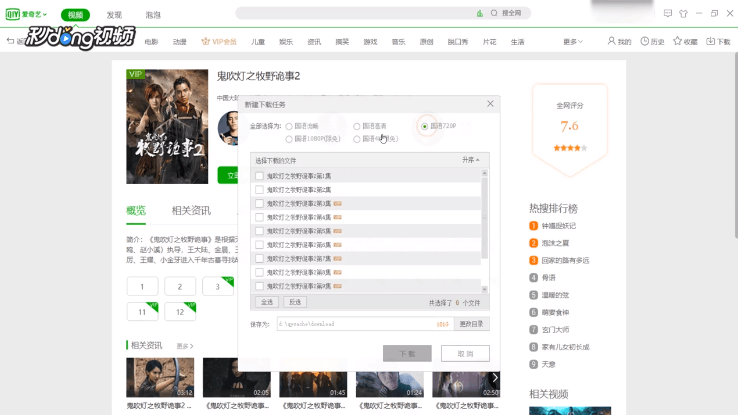Screen dimensions: 738x415
Task: Click the green hot-search icon in search bar
Action: (480, 13)
